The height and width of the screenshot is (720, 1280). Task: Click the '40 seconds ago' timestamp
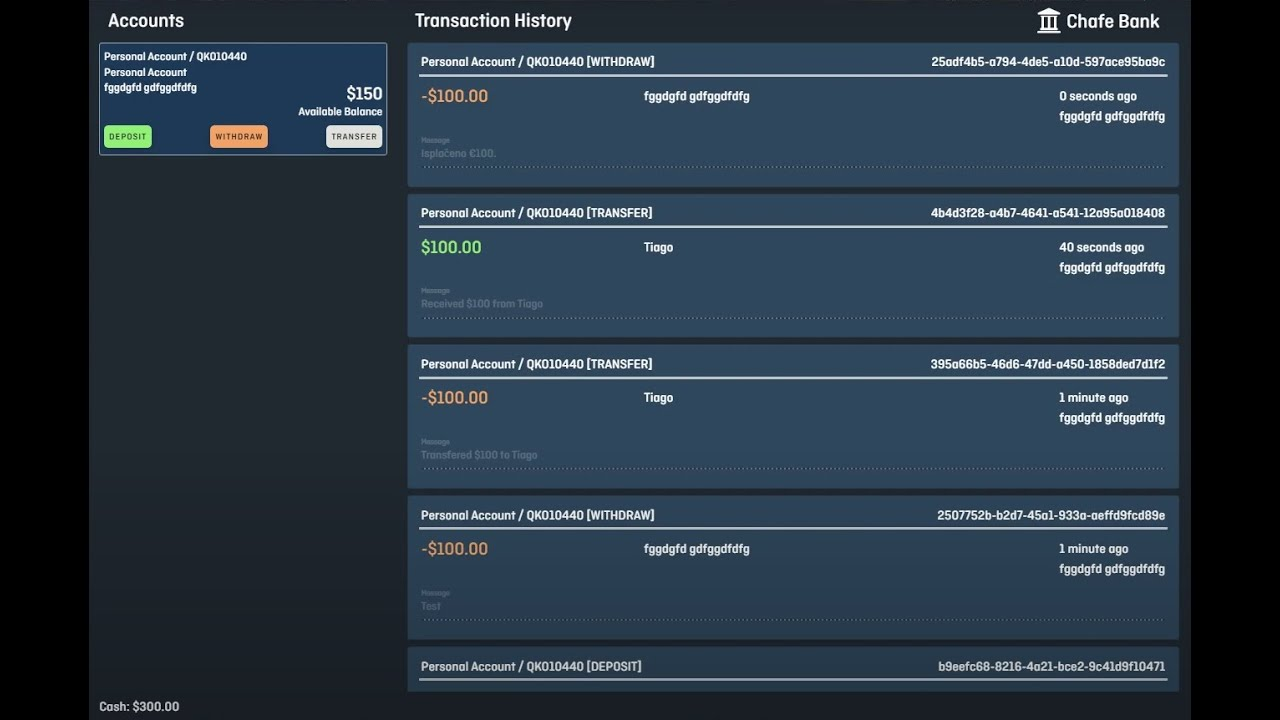[1102, 248]
